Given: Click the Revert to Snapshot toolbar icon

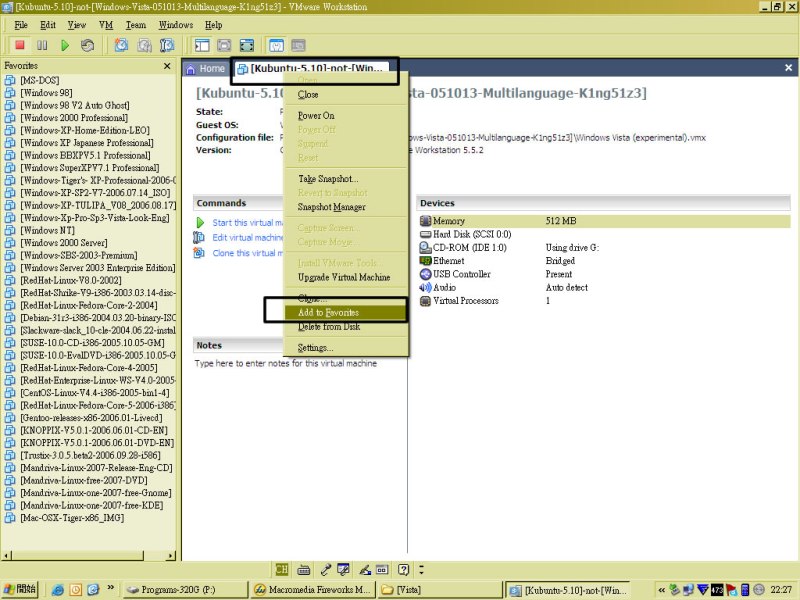Looking at the screenshot, I should [144, 45].
